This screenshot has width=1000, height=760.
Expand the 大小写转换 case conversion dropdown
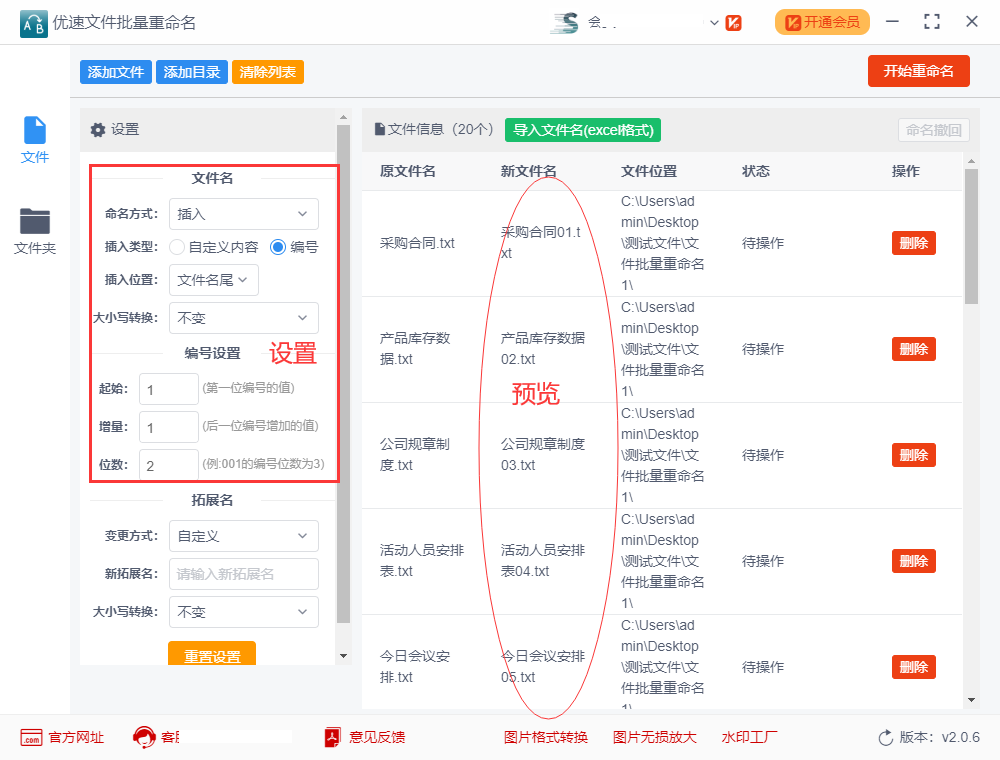[x=243, y=318]
